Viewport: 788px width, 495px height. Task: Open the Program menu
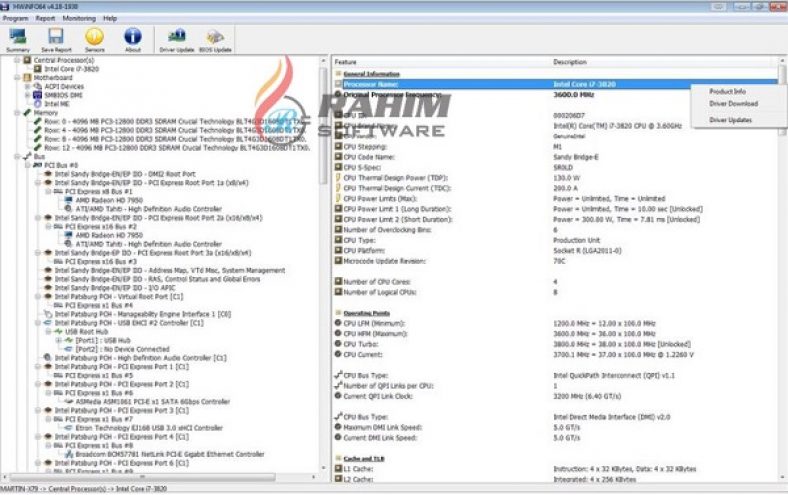tap(15, 18)
